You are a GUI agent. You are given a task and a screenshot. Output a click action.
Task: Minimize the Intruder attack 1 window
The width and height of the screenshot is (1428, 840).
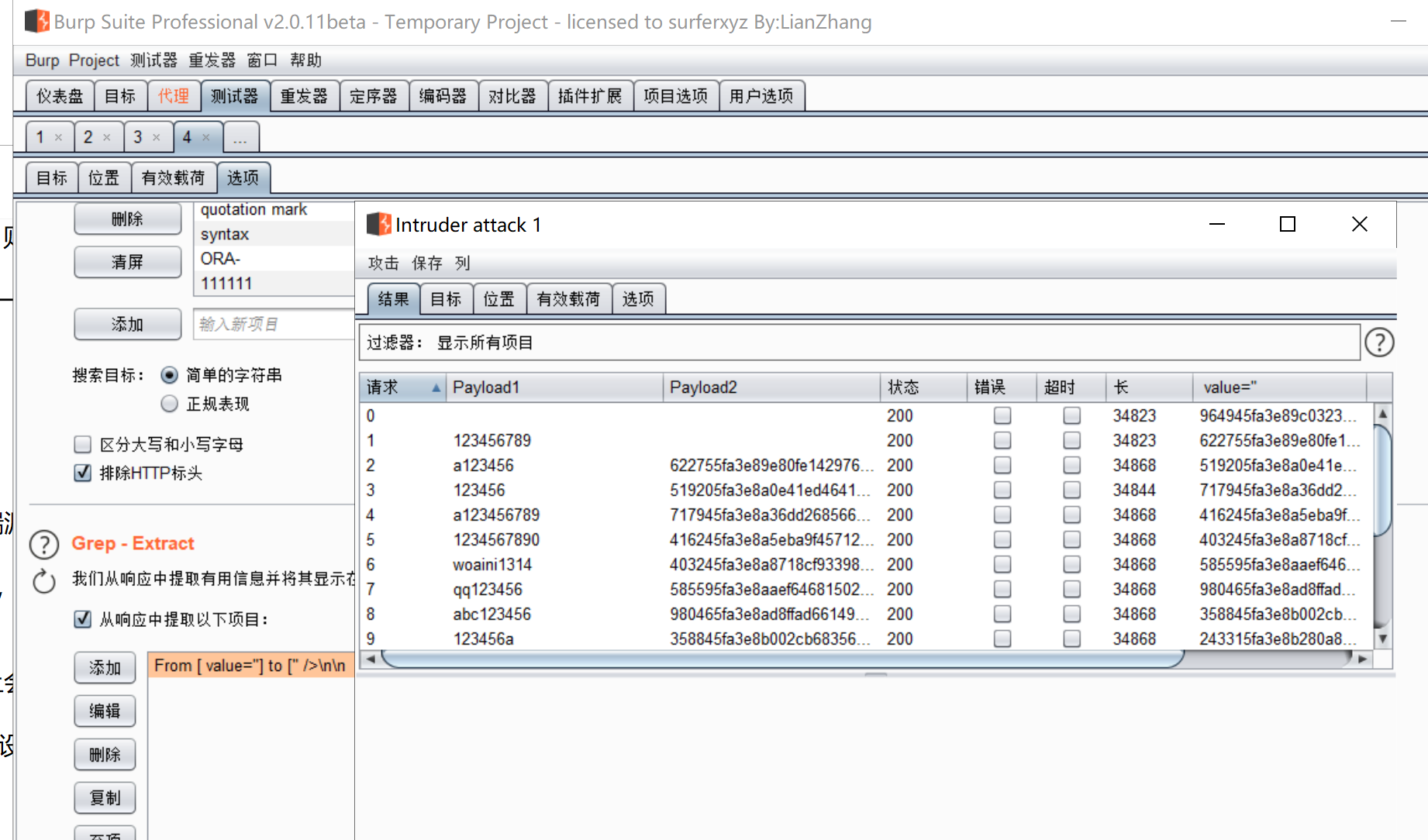(x=1217, y=224)
